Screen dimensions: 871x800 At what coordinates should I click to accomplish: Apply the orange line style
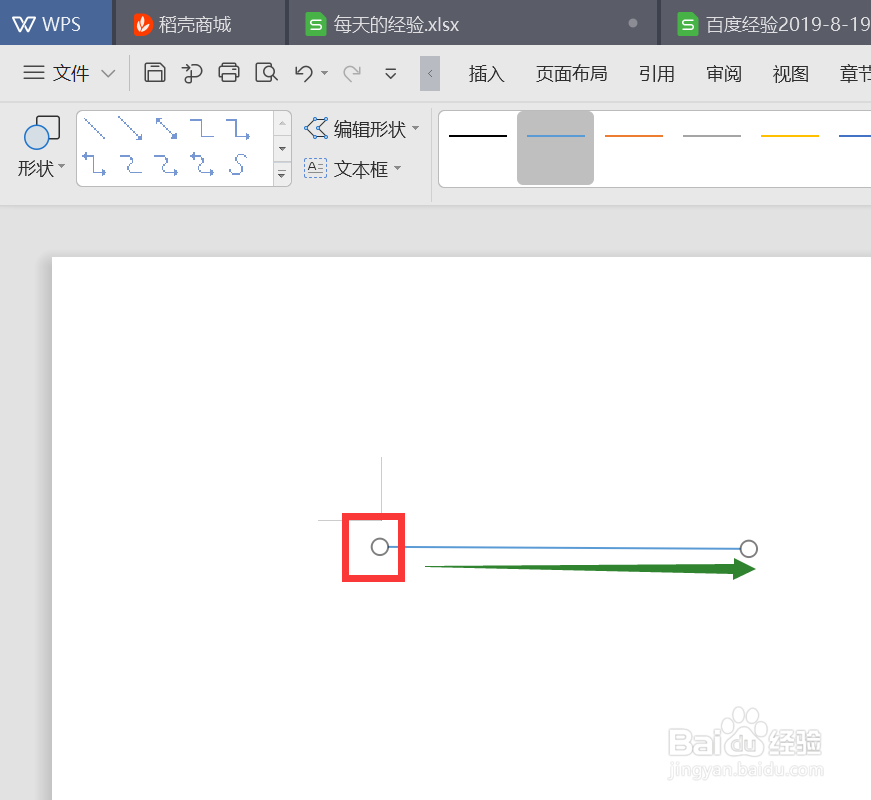coord(634,136)
